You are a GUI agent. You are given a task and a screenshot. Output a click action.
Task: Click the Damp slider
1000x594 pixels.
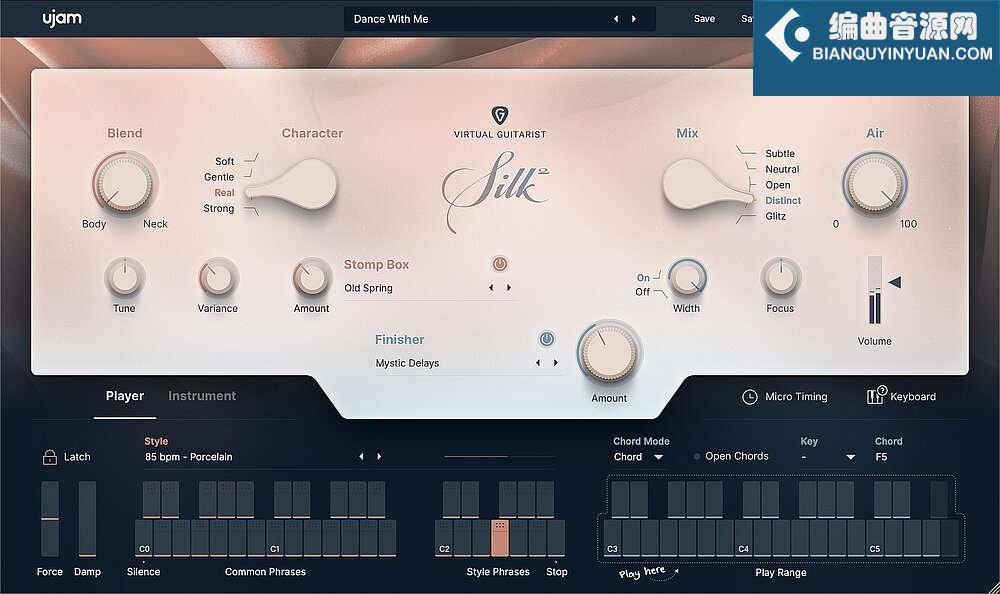[x=87, y=519]
